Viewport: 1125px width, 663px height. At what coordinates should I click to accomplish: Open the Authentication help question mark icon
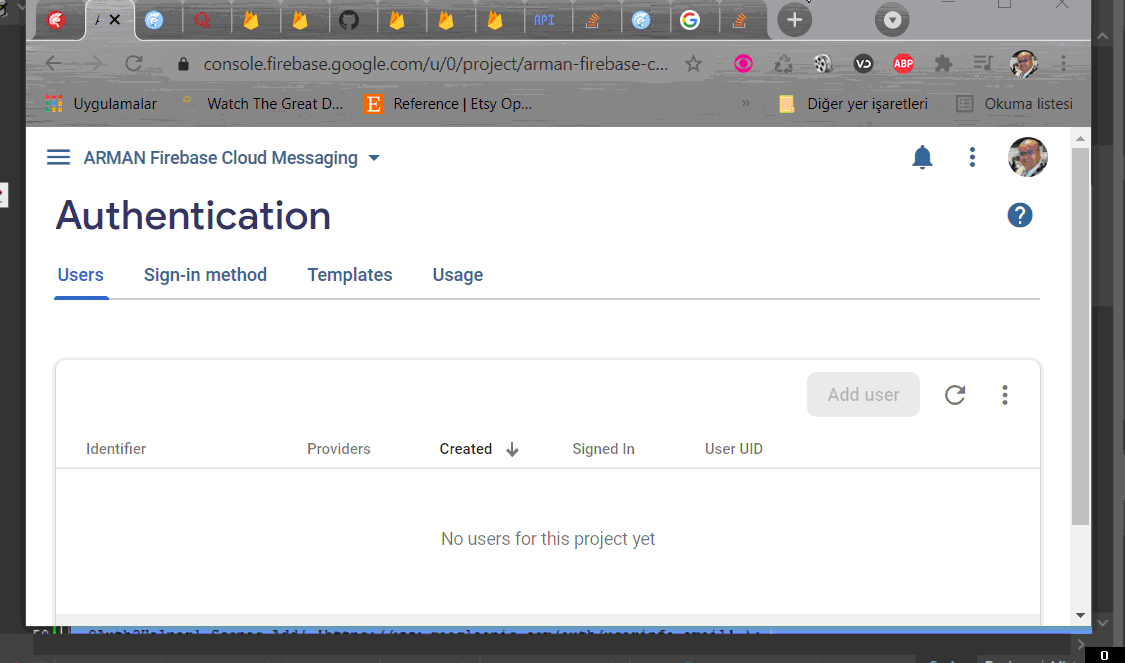1020,215
